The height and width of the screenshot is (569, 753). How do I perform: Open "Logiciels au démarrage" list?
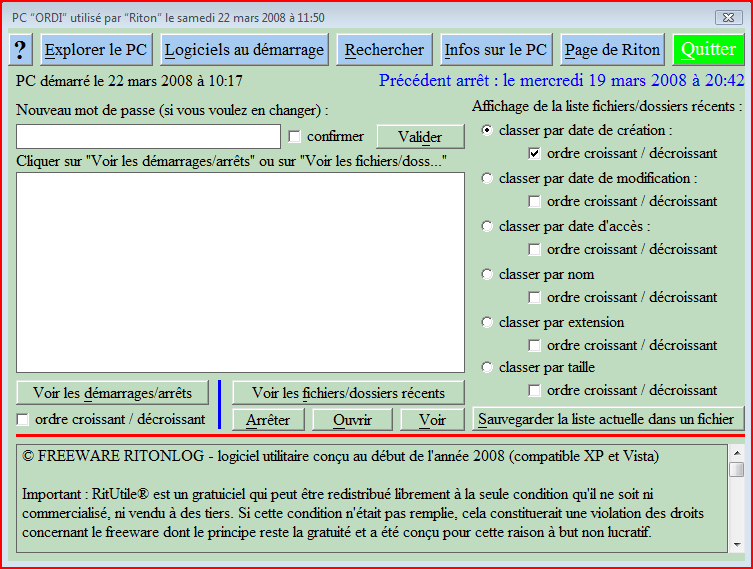click(x=244, y=49)
